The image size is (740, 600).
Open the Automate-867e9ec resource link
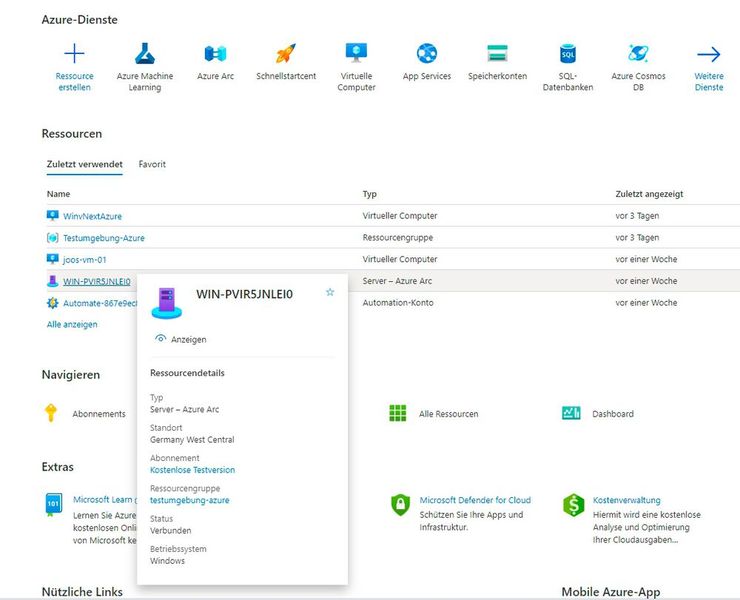click(100, 303)
